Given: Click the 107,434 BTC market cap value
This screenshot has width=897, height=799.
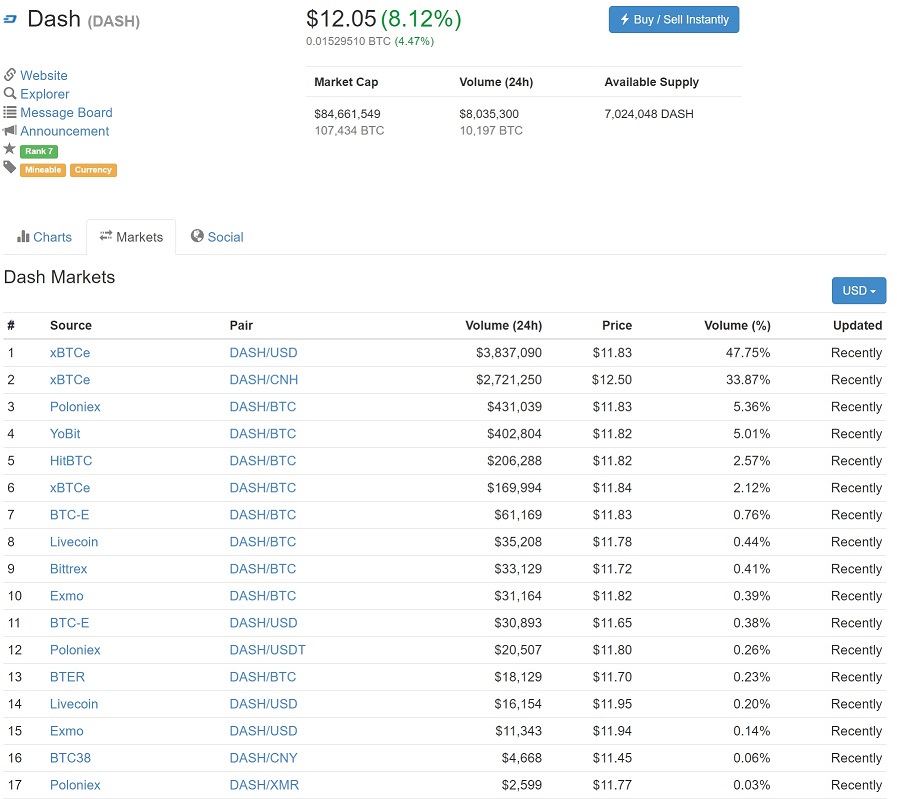Looking at the screenshot, I should tap(349, 130).
